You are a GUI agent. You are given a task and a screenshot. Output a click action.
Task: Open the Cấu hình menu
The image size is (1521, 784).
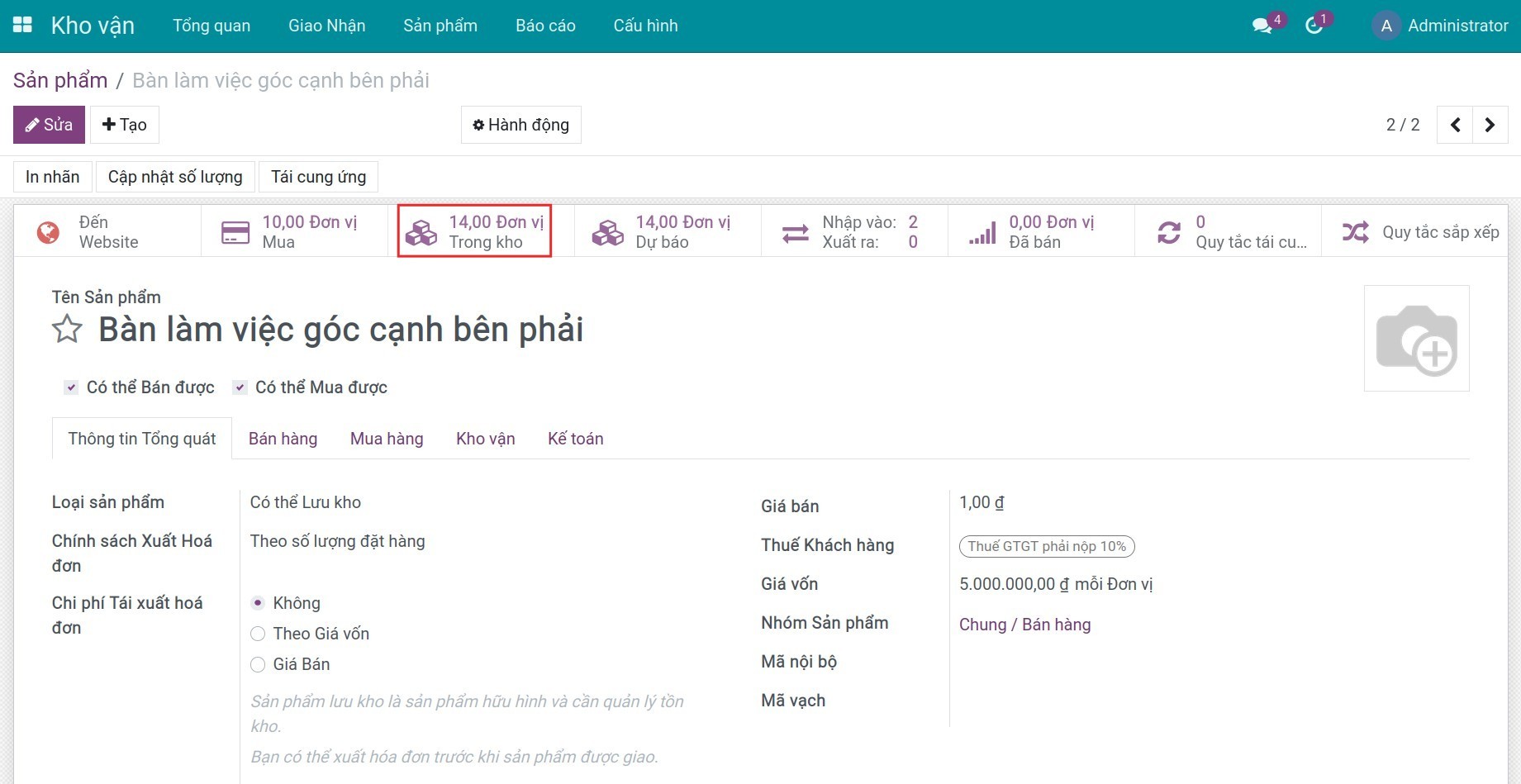[x=646, y=26]
